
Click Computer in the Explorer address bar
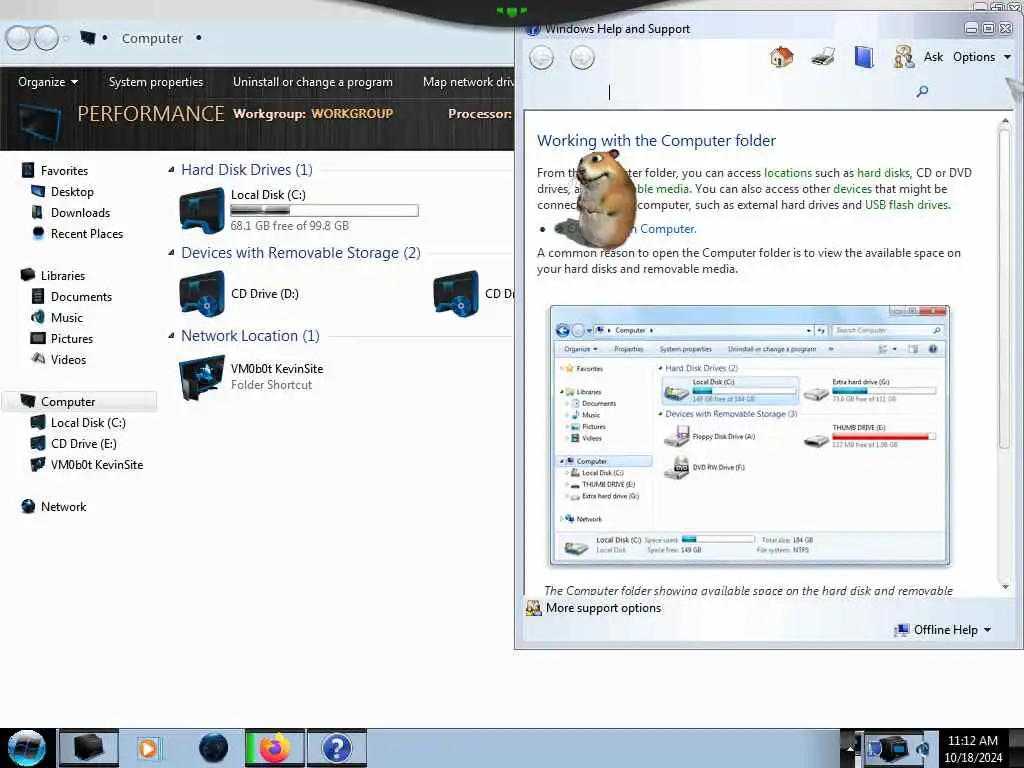click(152, 39)
